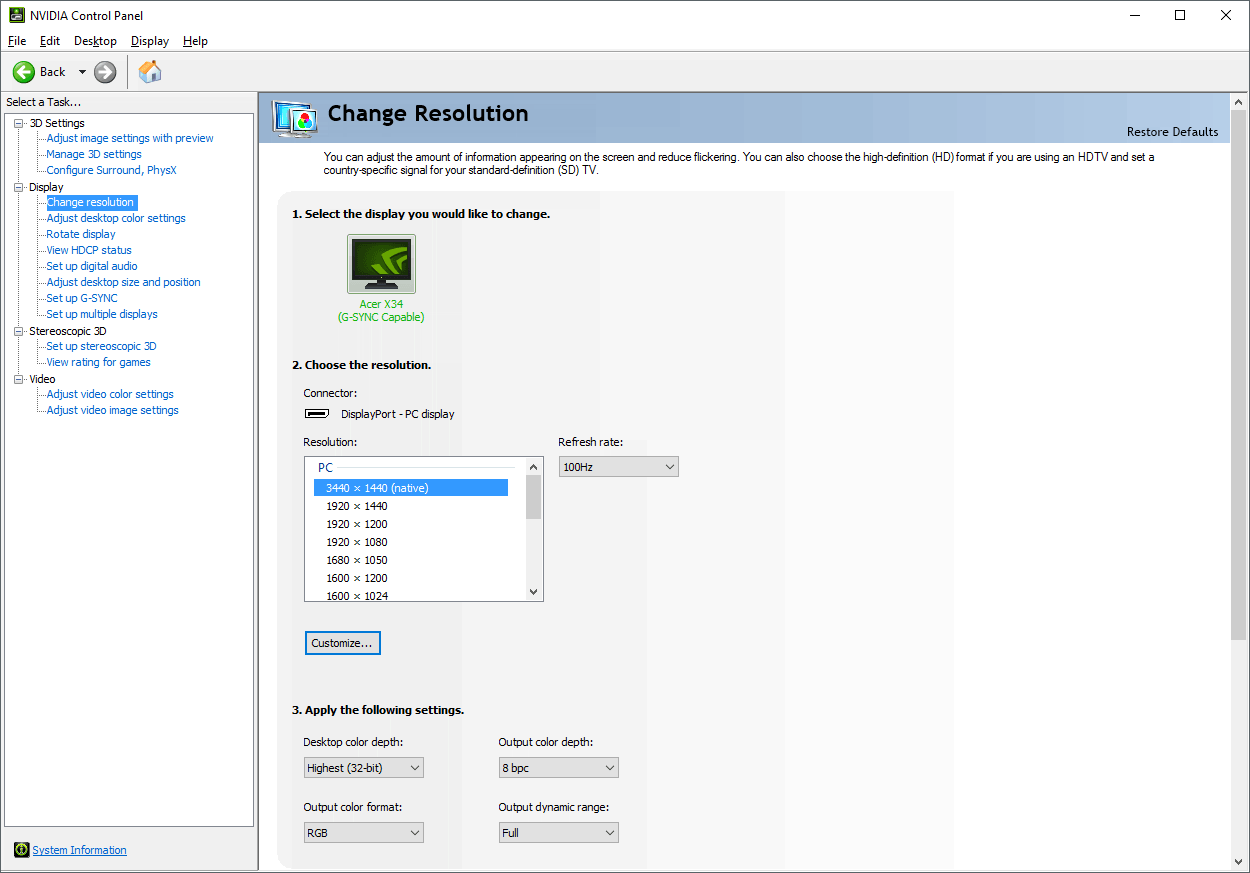Open the Desktop menu
Screen dimensions: 1250x873
point(95,41)
